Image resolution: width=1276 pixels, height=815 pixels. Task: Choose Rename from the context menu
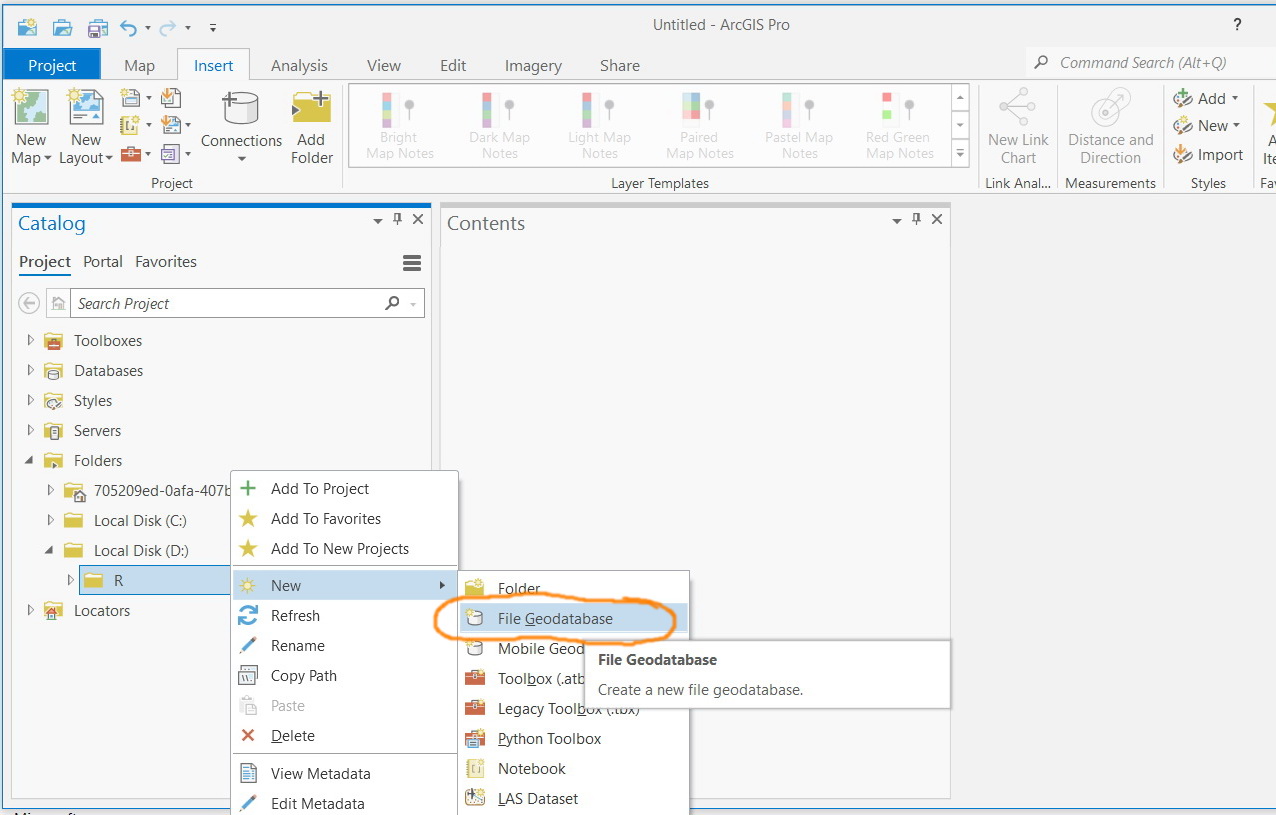344,645
